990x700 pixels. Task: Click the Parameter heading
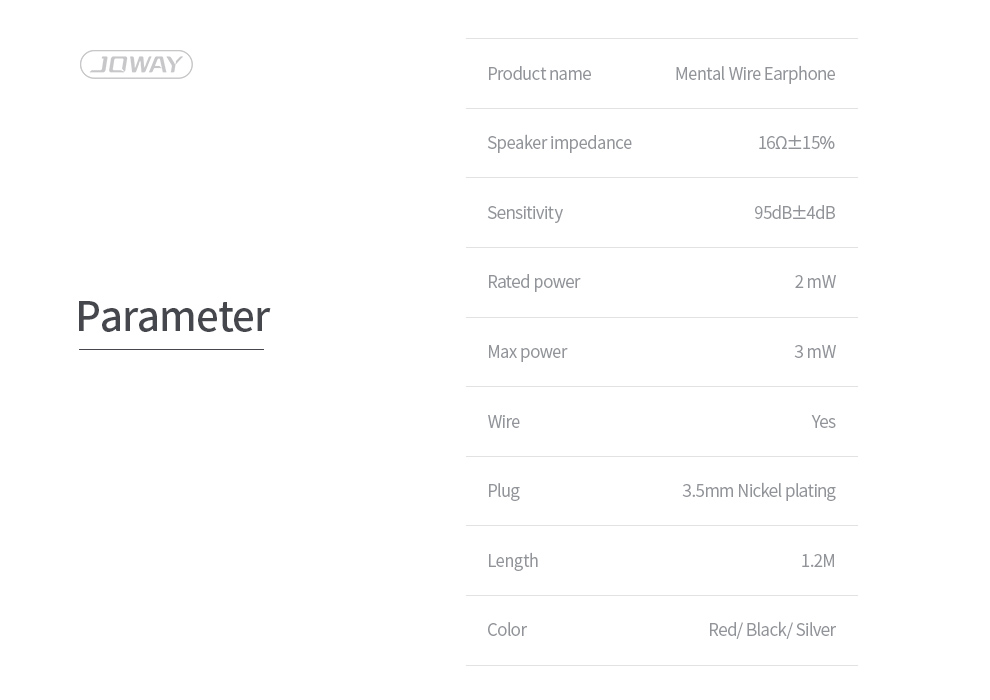pyautogui.click(x=173, y=317)
